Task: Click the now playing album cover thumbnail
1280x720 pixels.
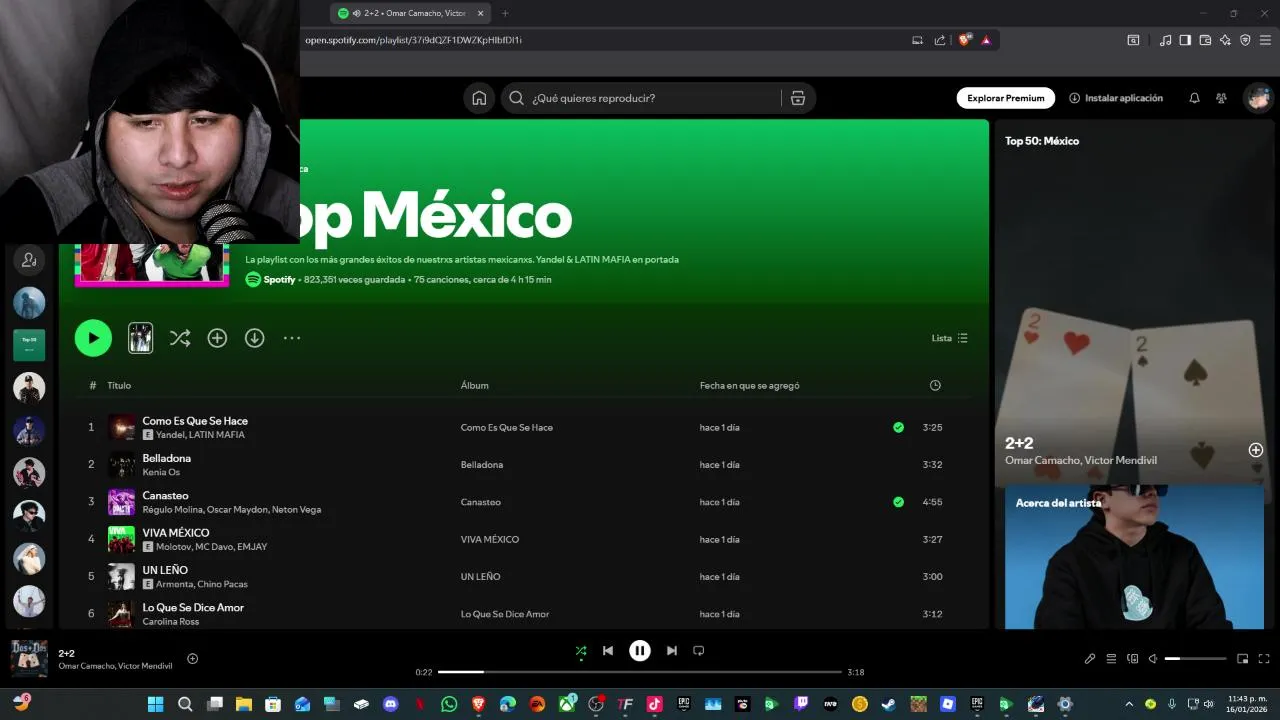Action: (x=29, y=659)
